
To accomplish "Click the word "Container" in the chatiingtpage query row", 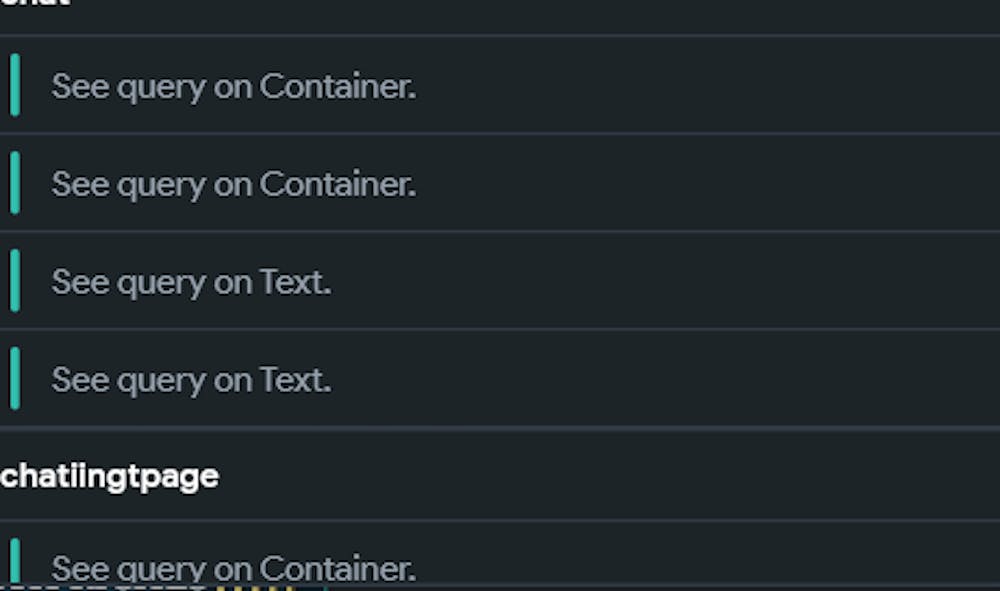I will coord(337,568).
